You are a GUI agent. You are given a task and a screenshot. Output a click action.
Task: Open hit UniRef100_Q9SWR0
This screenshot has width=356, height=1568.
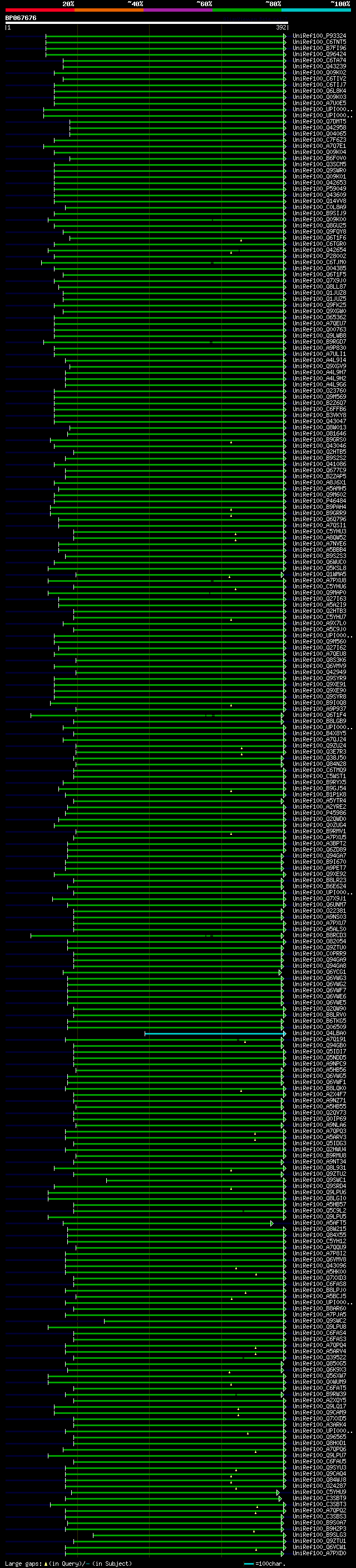319,170
